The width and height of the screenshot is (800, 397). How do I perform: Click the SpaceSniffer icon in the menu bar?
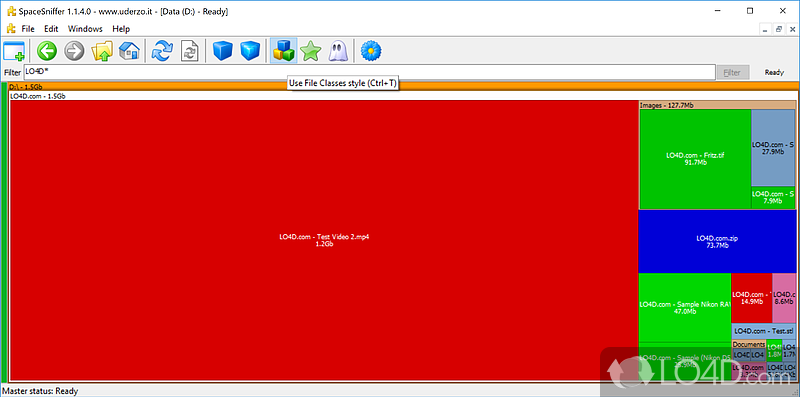click(x=10, y=29)
